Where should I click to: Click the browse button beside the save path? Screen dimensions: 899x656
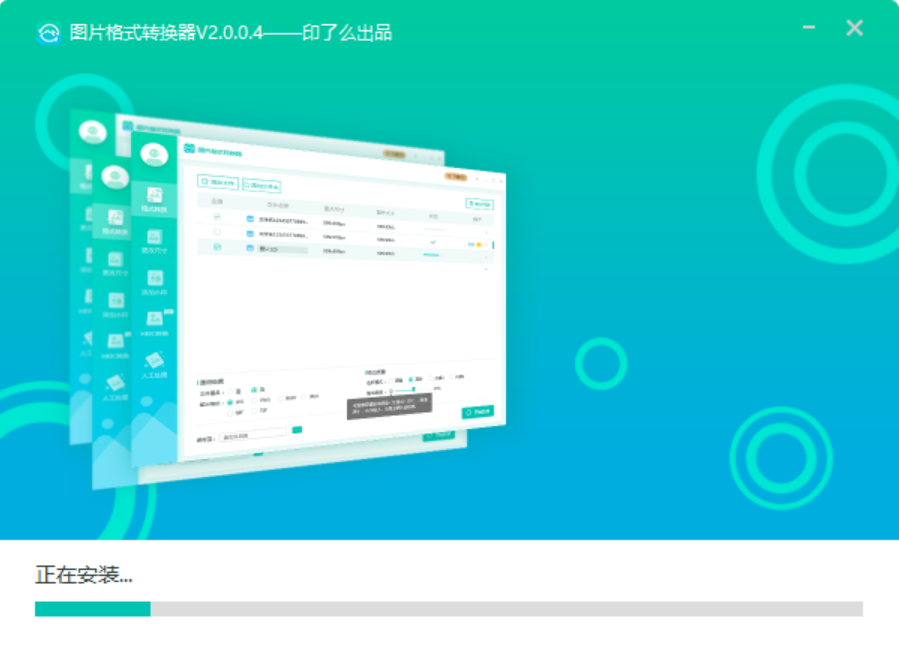(296, 428)
